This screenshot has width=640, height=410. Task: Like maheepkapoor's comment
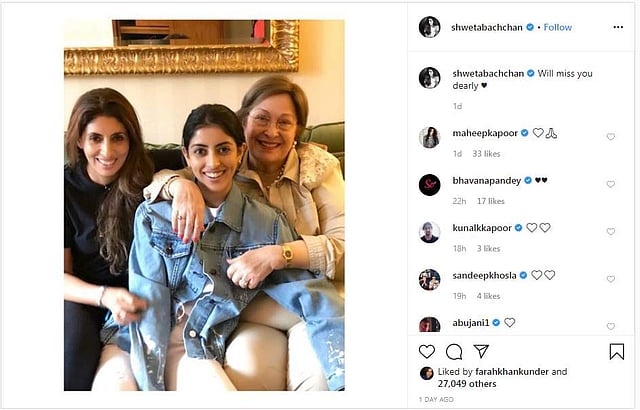pos(611,137)
